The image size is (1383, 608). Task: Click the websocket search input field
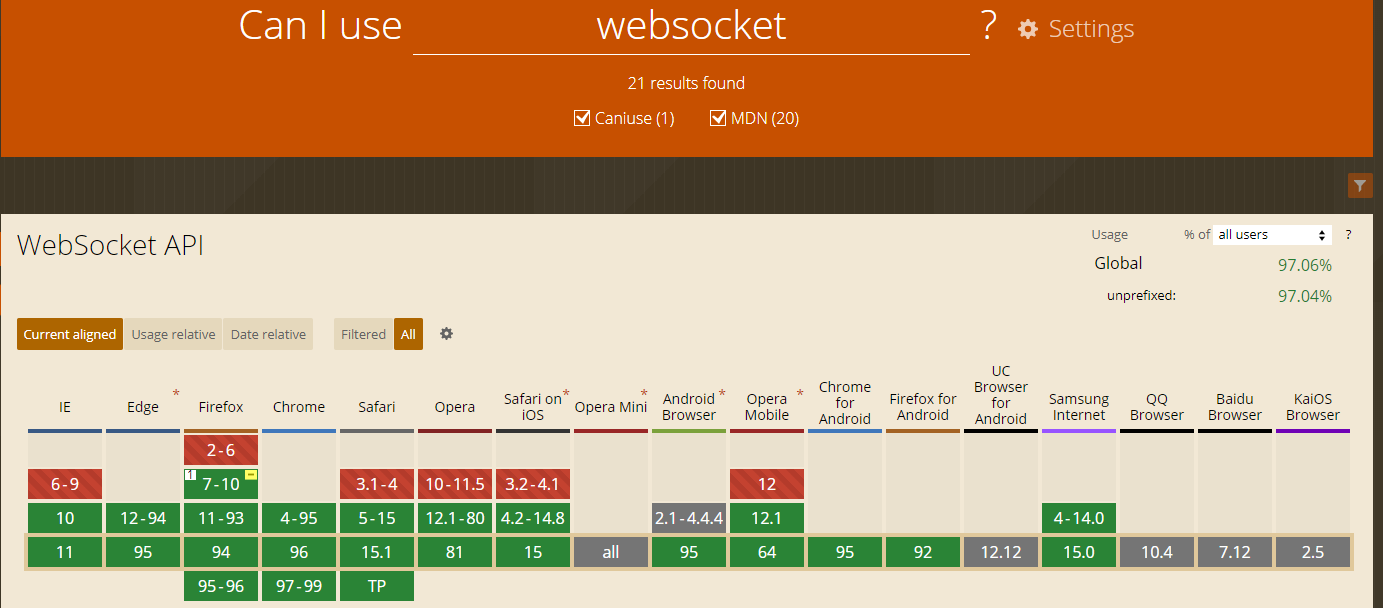(x=691, y=27)
